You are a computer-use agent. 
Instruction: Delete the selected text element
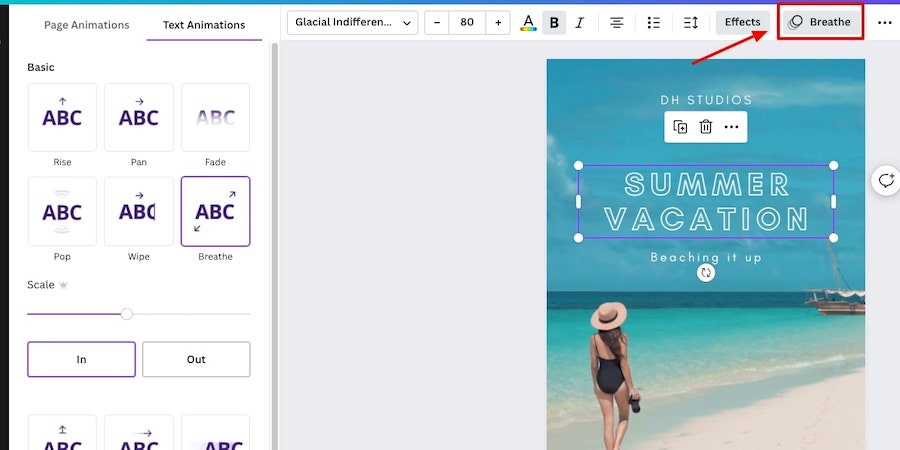coord(705,127)
